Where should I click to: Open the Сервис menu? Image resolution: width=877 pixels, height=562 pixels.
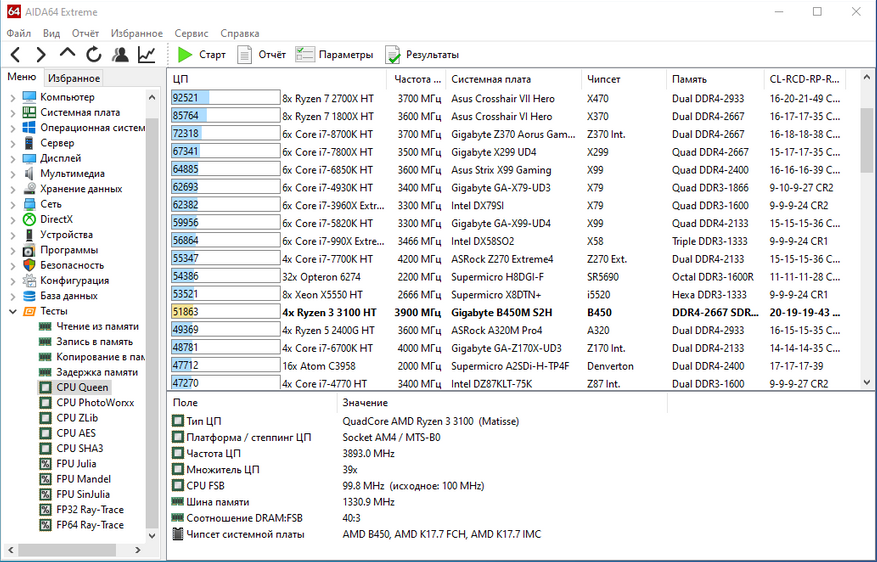click(191, 34)
